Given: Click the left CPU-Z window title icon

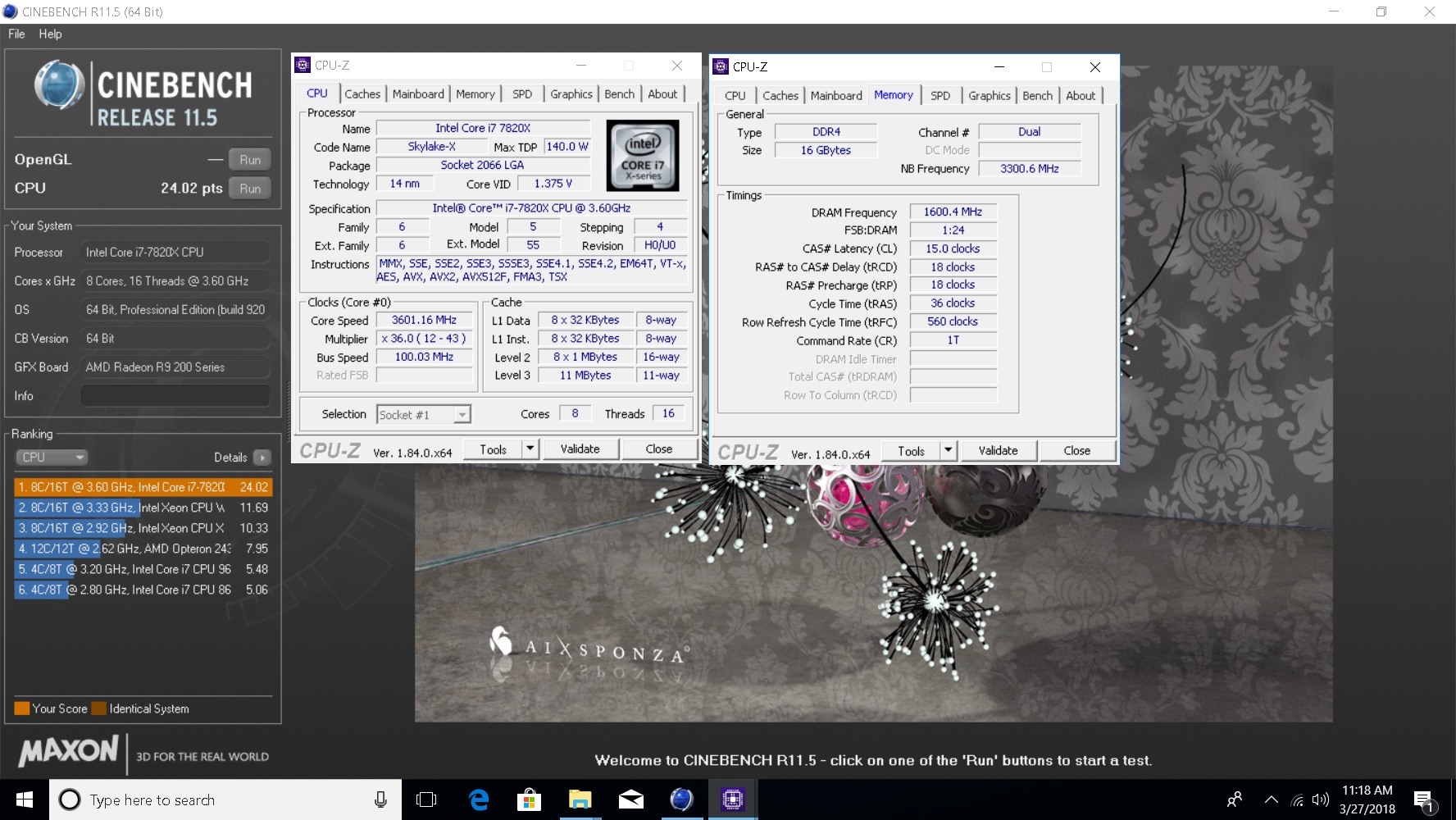Looking at the screenshot, I should point(303,65).
